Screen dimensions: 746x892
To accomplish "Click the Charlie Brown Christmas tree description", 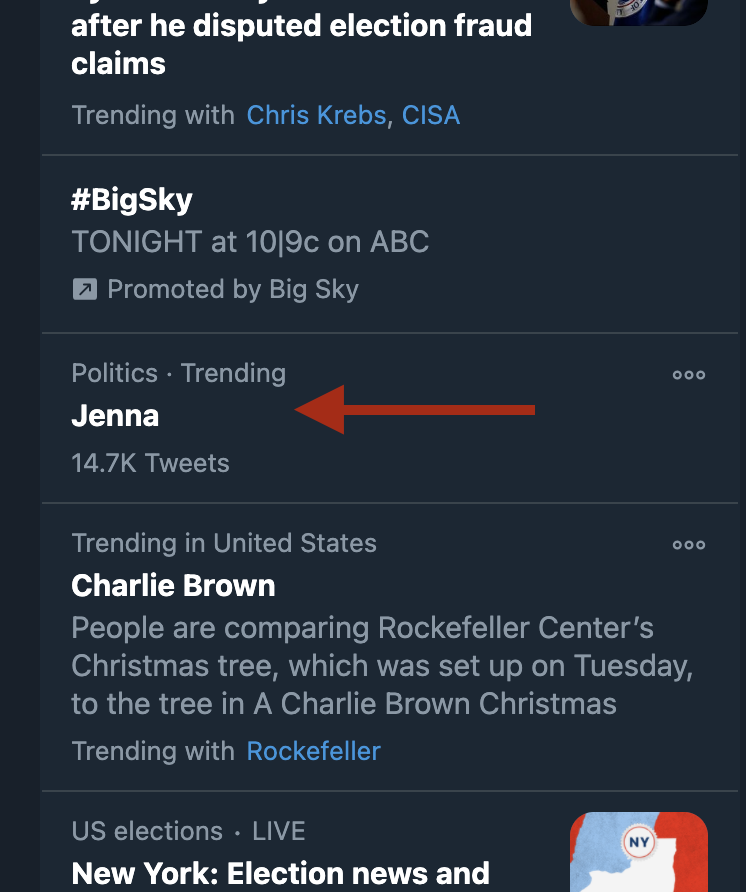I will click(x=380, y=666).
